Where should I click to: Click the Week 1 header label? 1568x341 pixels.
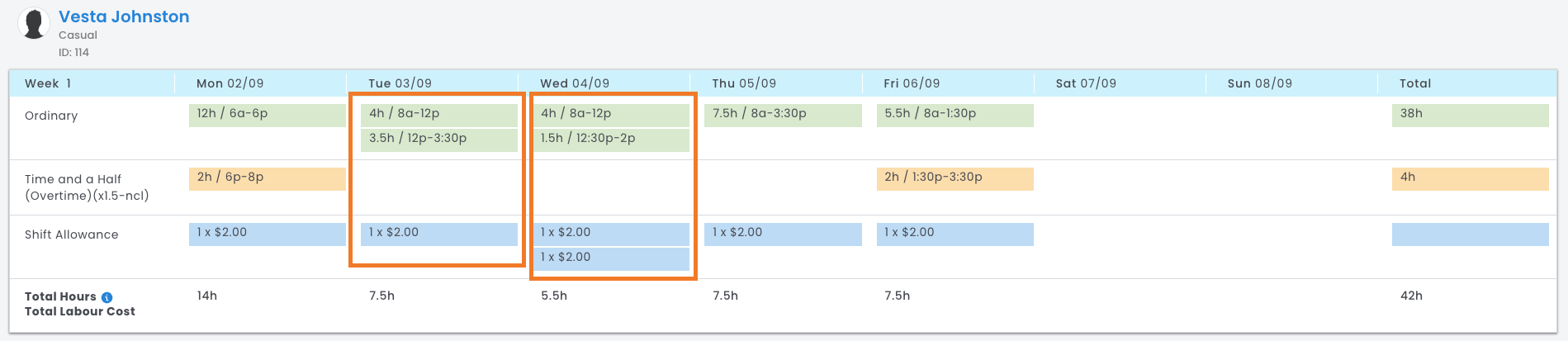click(x=48, y=83)
